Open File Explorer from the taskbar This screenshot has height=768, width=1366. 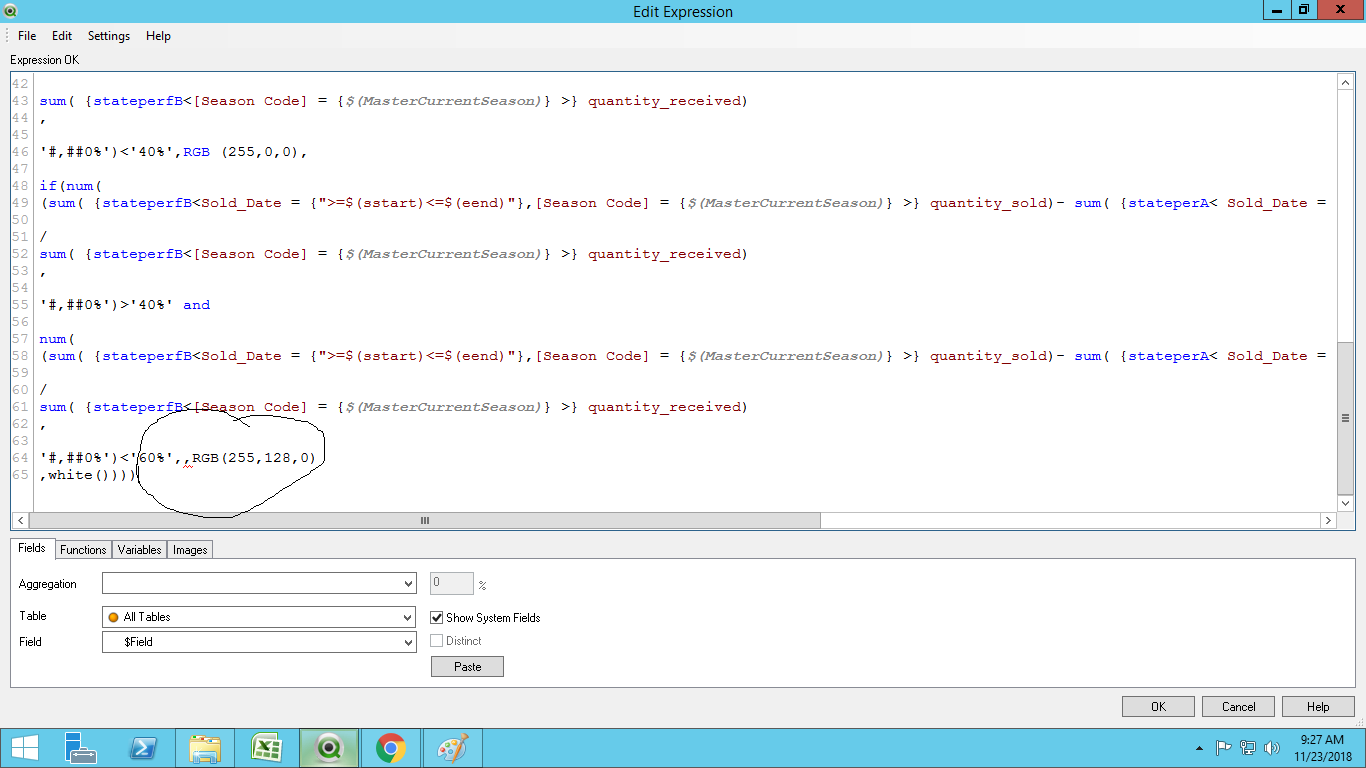tap(204, 748)
